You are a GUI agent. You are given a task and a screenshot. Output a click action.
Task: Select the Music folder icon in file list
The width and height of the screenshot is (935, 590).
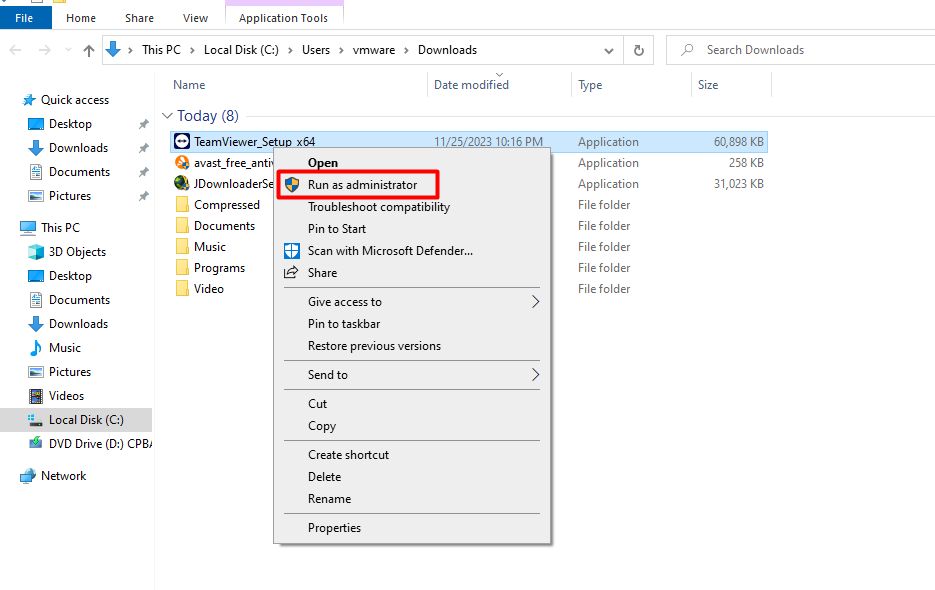182,246
